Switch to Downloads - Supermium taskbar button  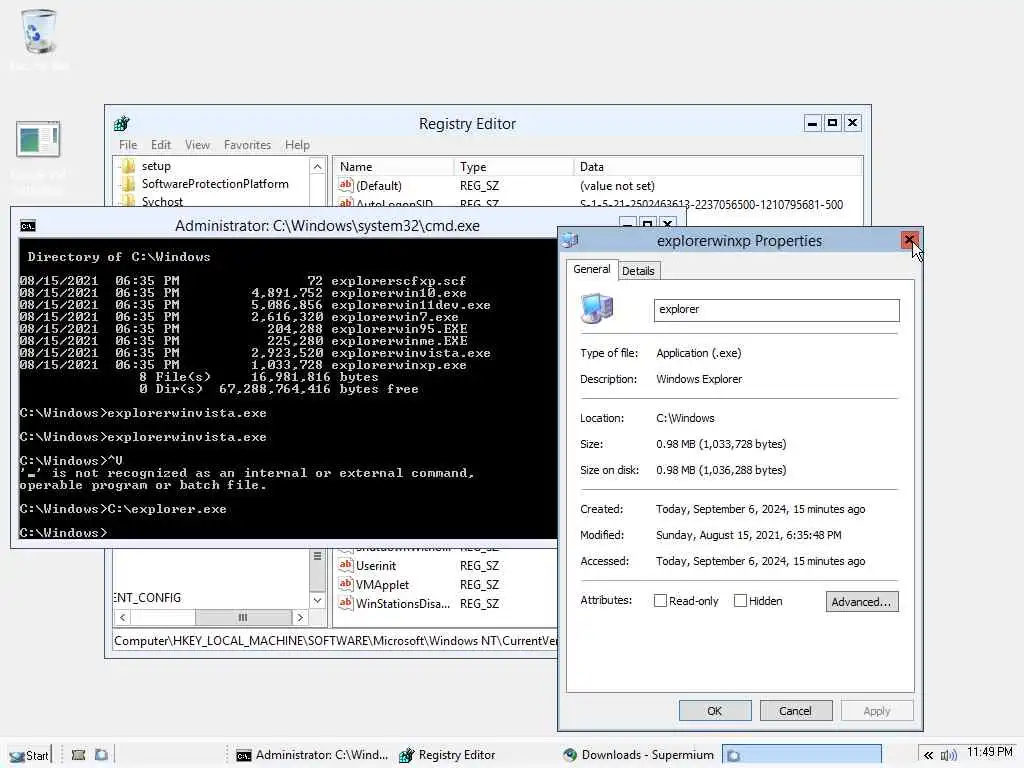639,755
